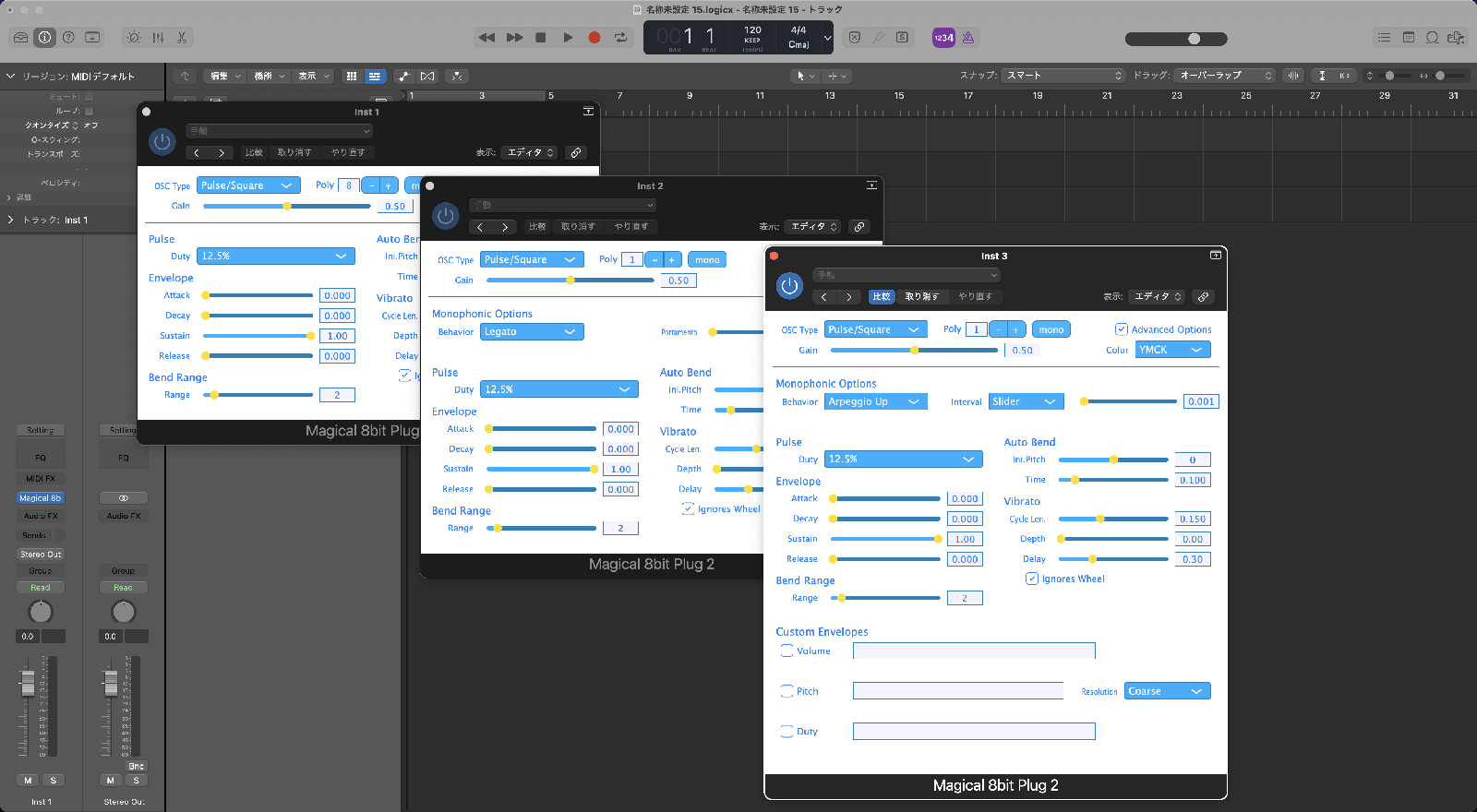Open the Resolution Coarse dropdown
Screen dimensions: 1477x812
(x=1167, y=691)
